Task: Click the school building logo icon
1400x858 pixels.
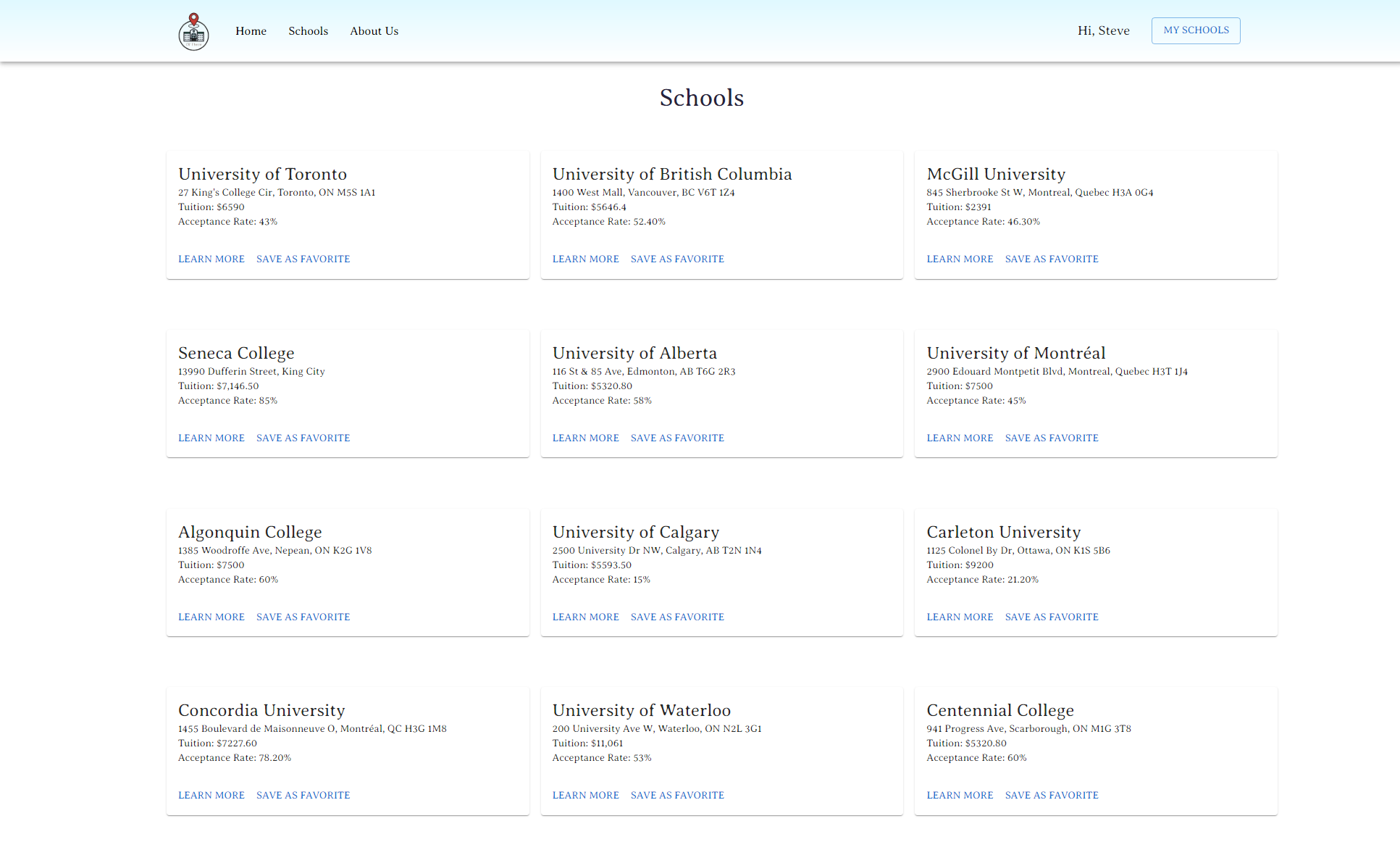Action: pyautogui.click(x=193, y=32)
